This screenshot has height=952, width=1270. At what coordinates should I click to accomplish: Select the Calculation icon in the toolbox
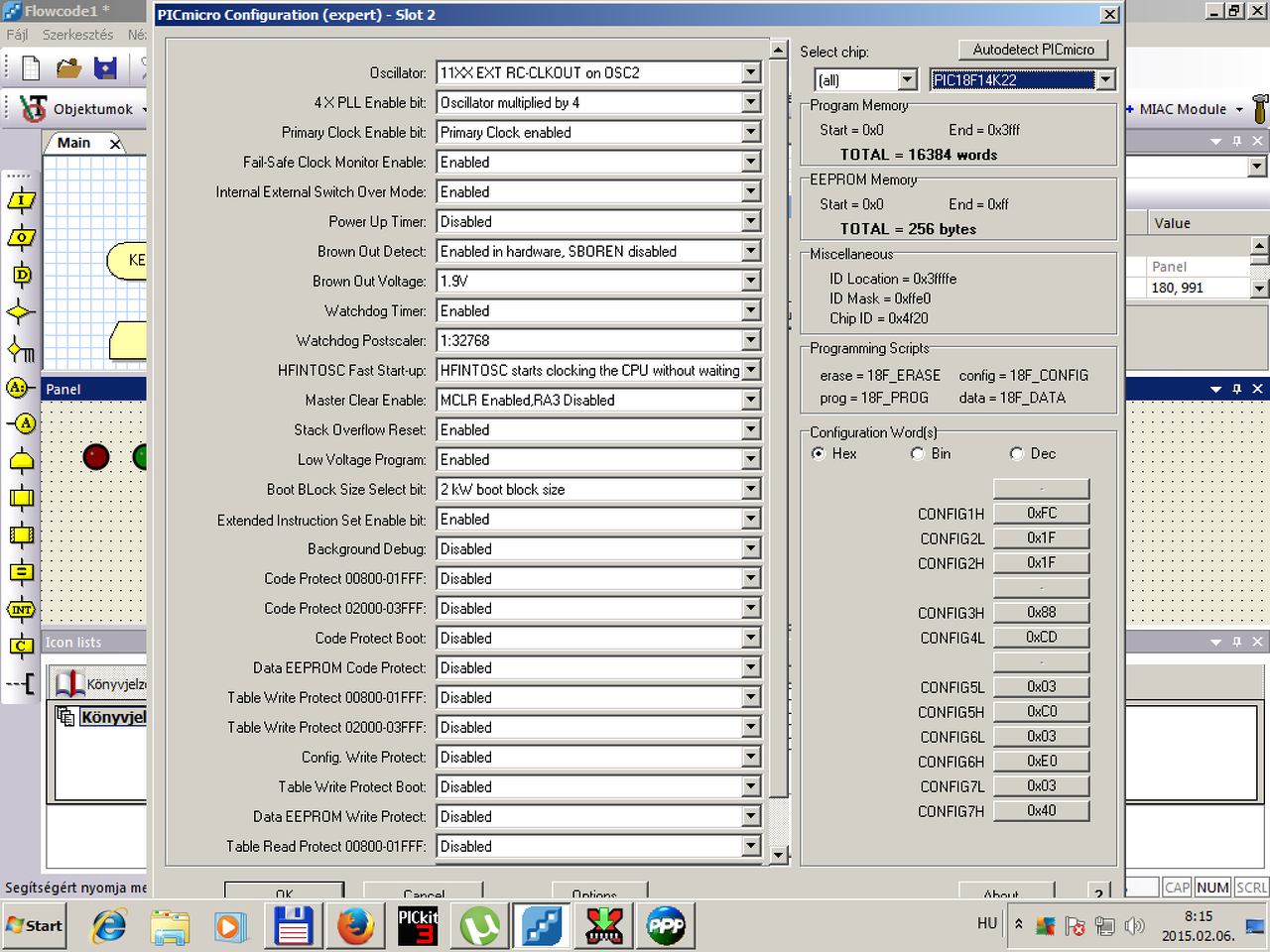click(x=21, y=572)
